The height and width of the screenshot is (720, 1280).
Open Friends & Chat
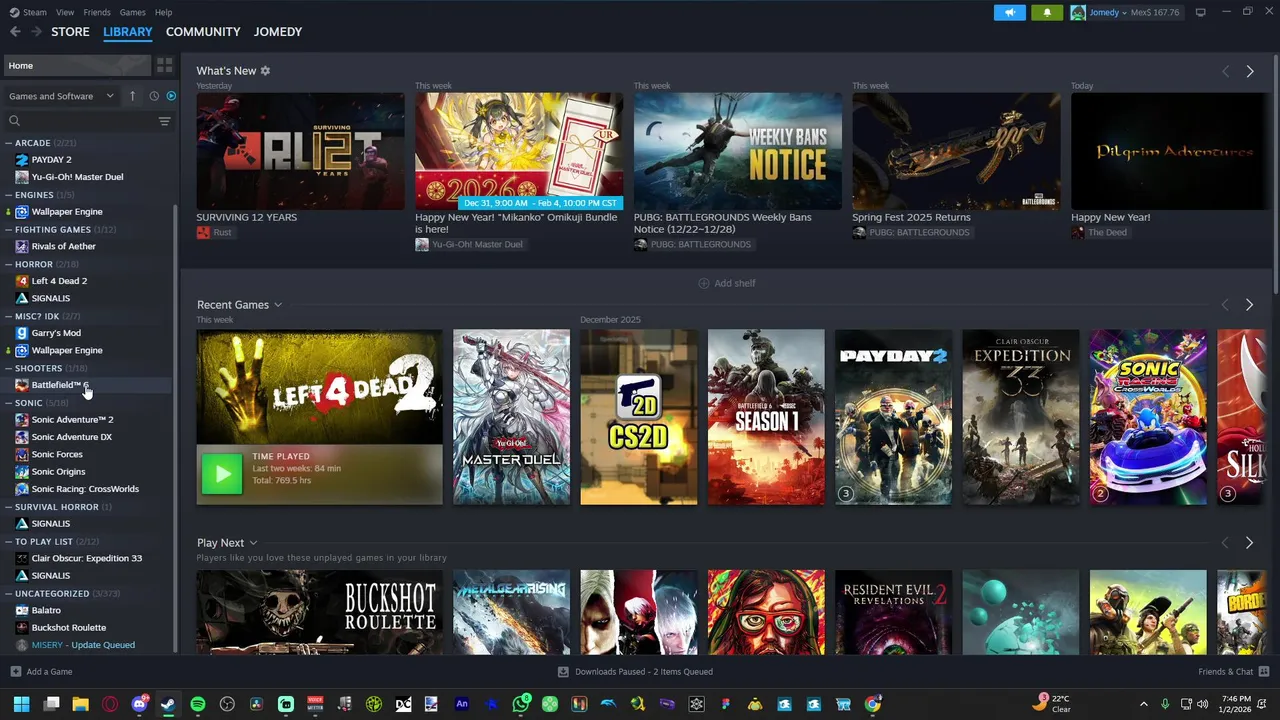point(1233,672)
